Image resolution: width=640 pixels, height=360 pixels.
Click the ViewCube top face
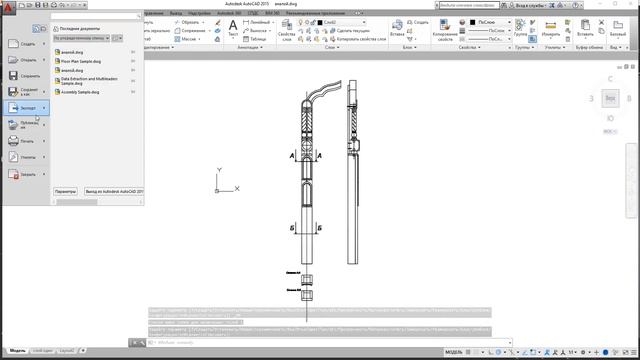tap(610, 98)
